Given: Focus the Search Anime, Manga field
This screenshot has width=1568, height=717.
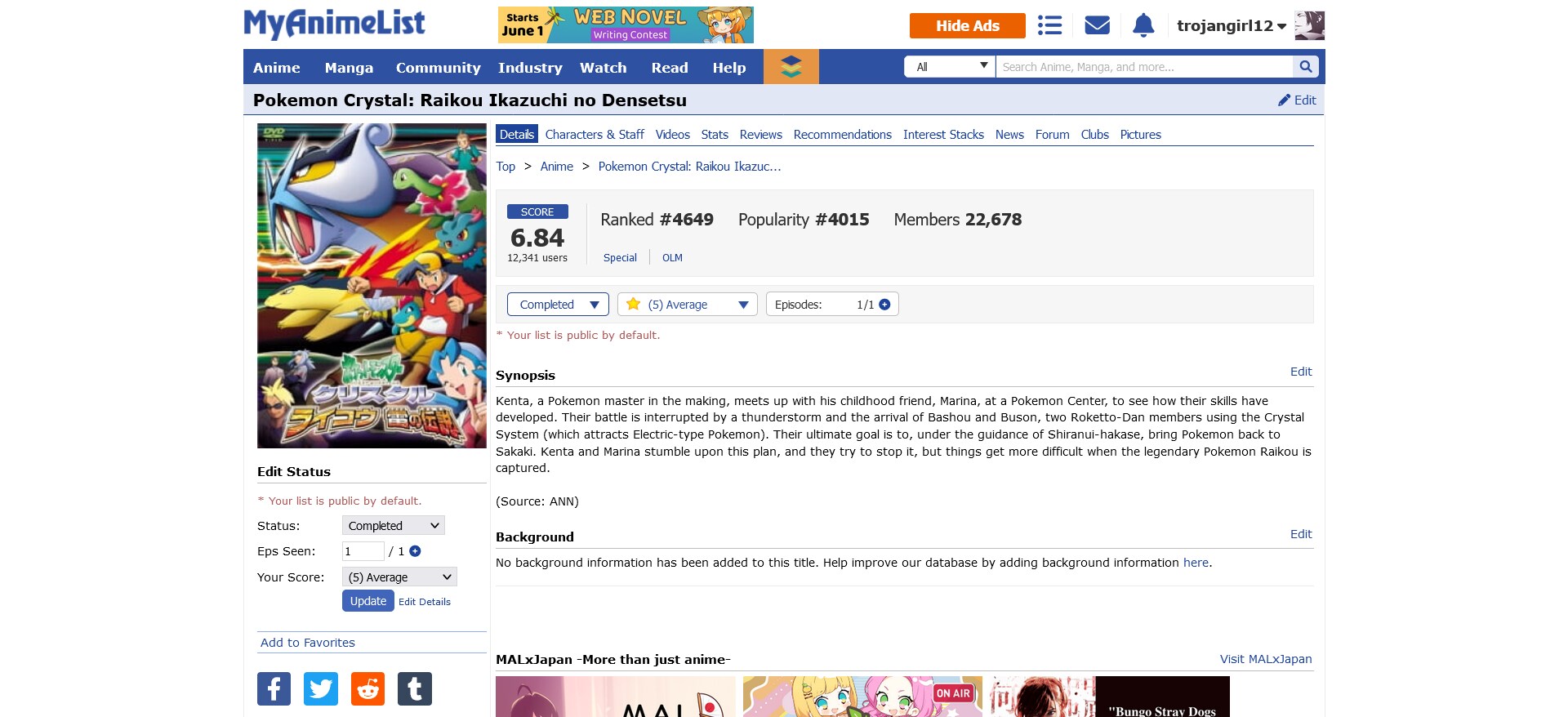Looking at the screenshot, I should (1144, 67).
